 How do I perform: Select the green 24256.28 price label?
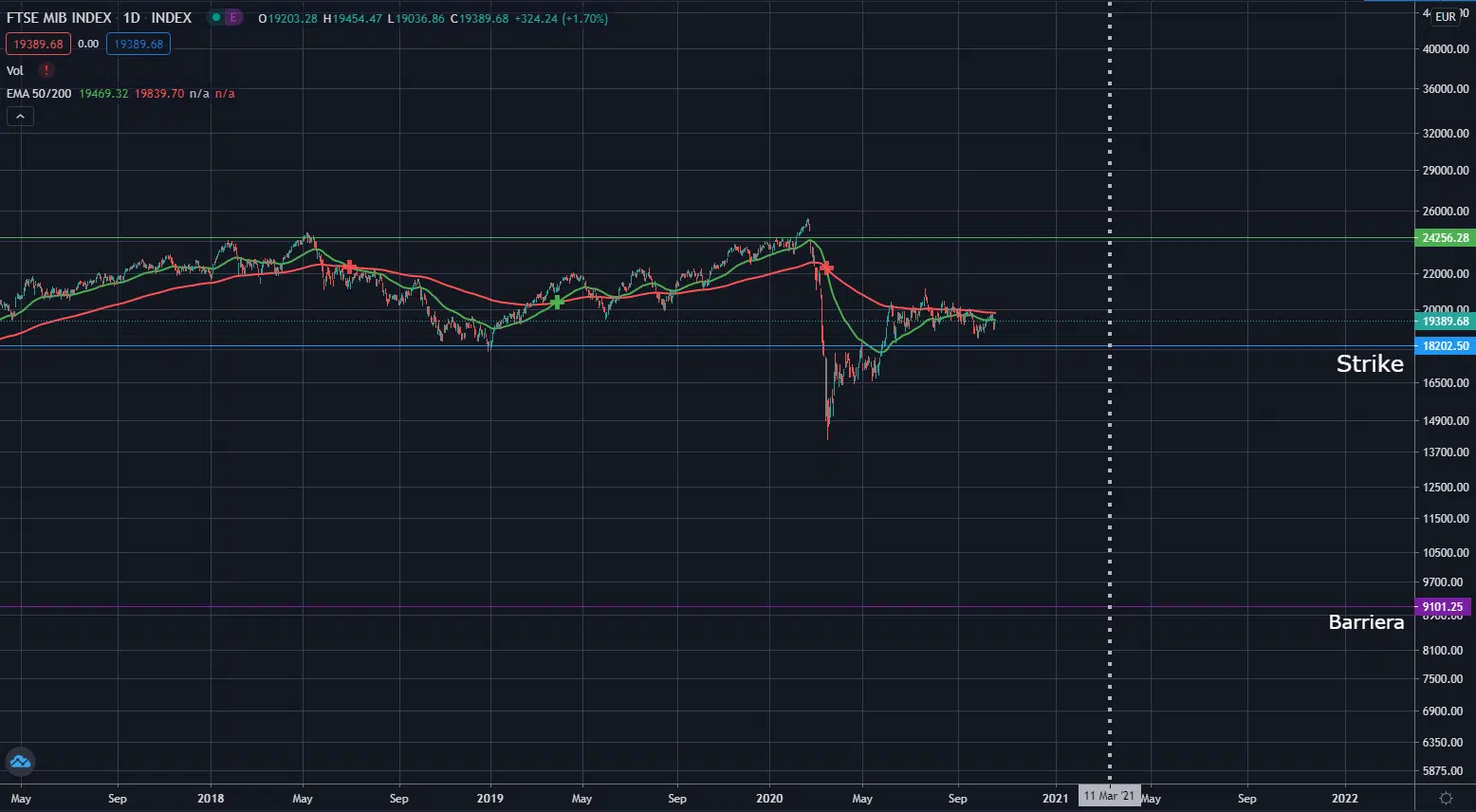pos(1445,238)
